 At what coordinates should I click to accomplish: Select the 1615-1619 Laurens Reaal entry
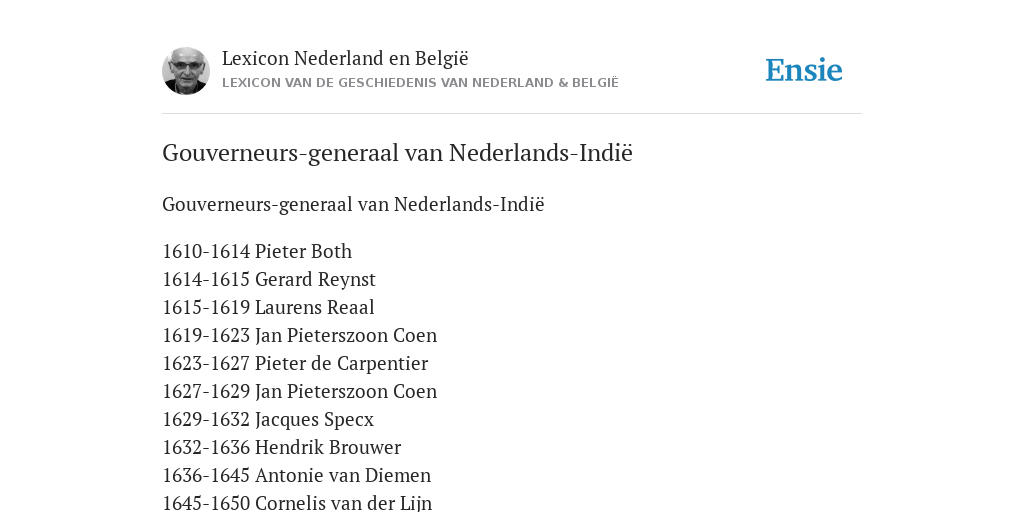pyautogui.click(x=268, y=308)
